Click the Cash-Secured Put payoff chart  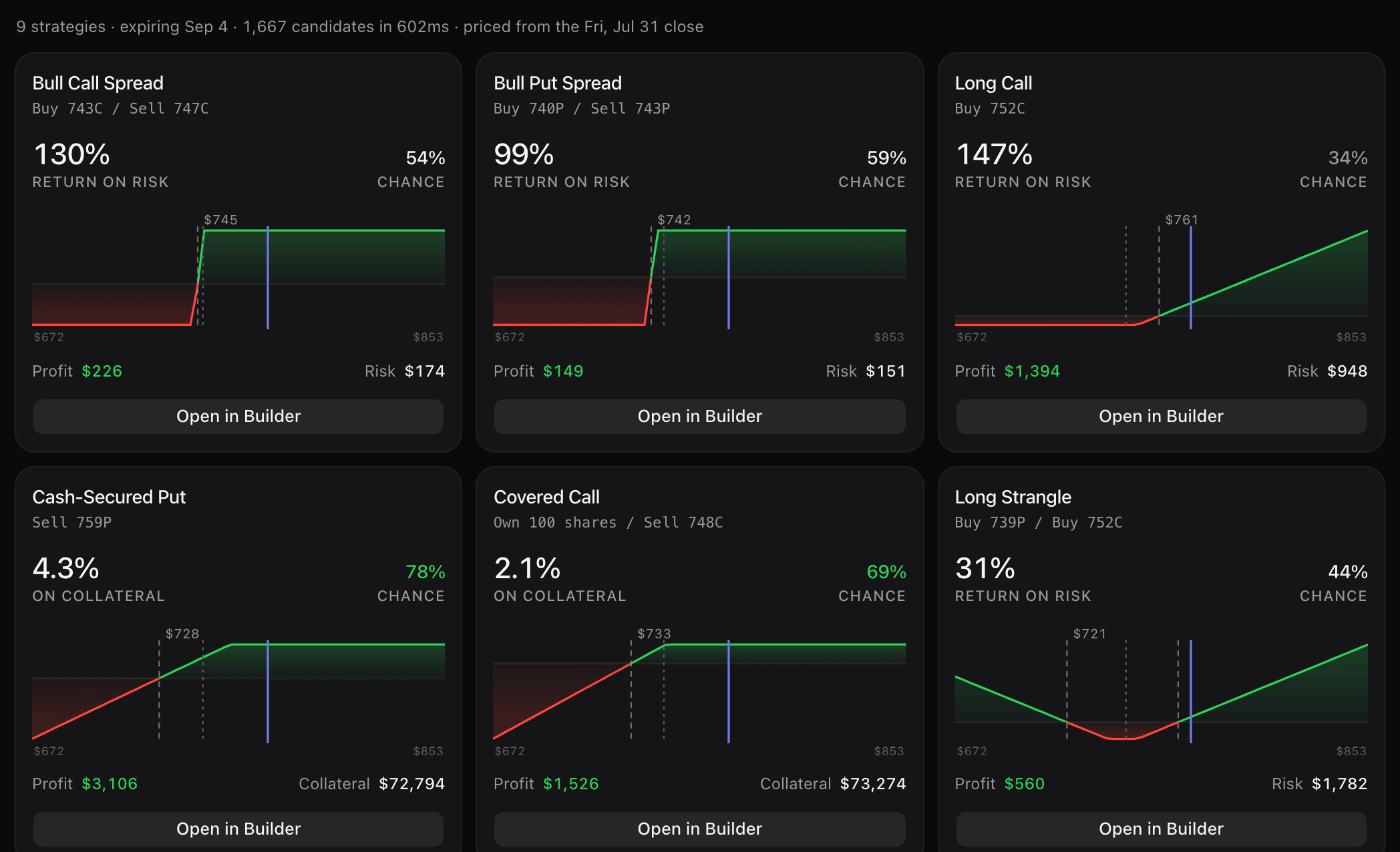[238, 691]
